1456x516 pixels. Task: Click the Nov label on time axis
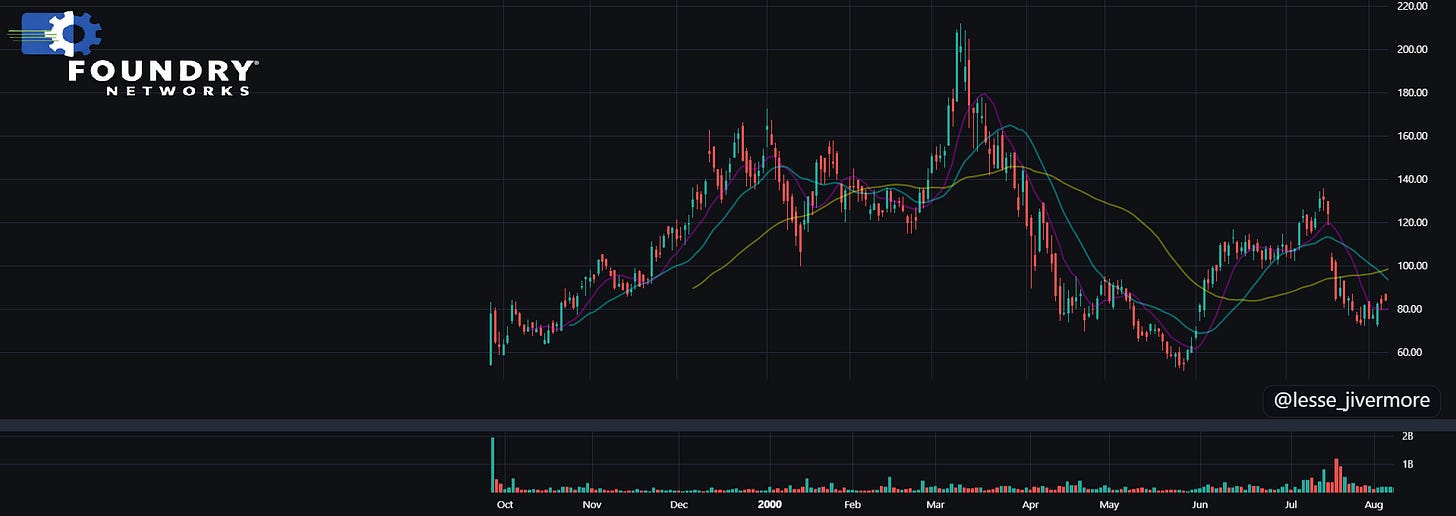[x=592, y=505]
